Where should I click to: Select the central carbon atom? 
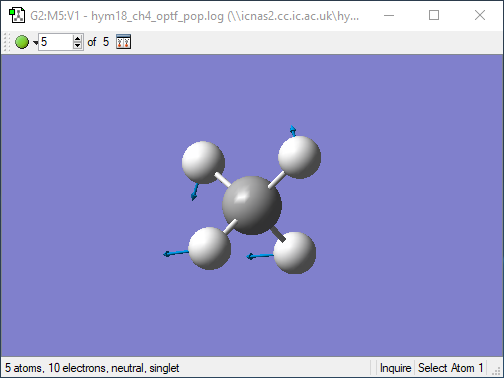(252, 205)
